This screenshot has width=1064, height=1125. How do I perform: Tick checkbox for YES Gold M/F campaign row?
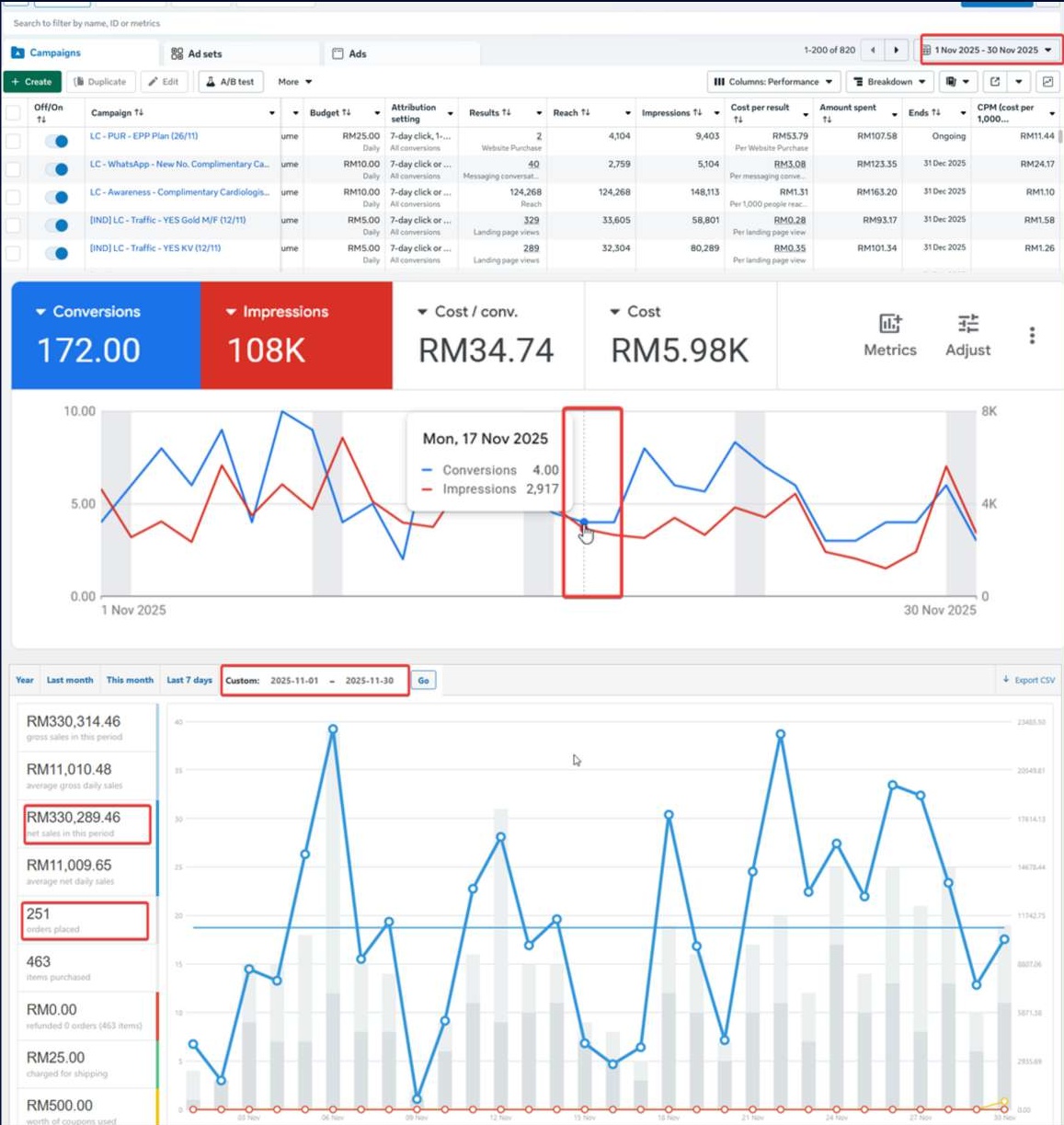tap(13, 224)
